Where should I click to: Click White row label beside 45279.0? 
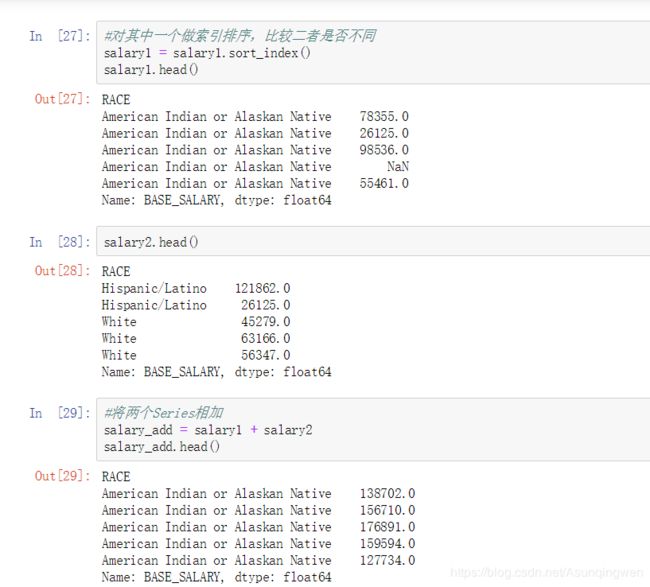[119, 322]
